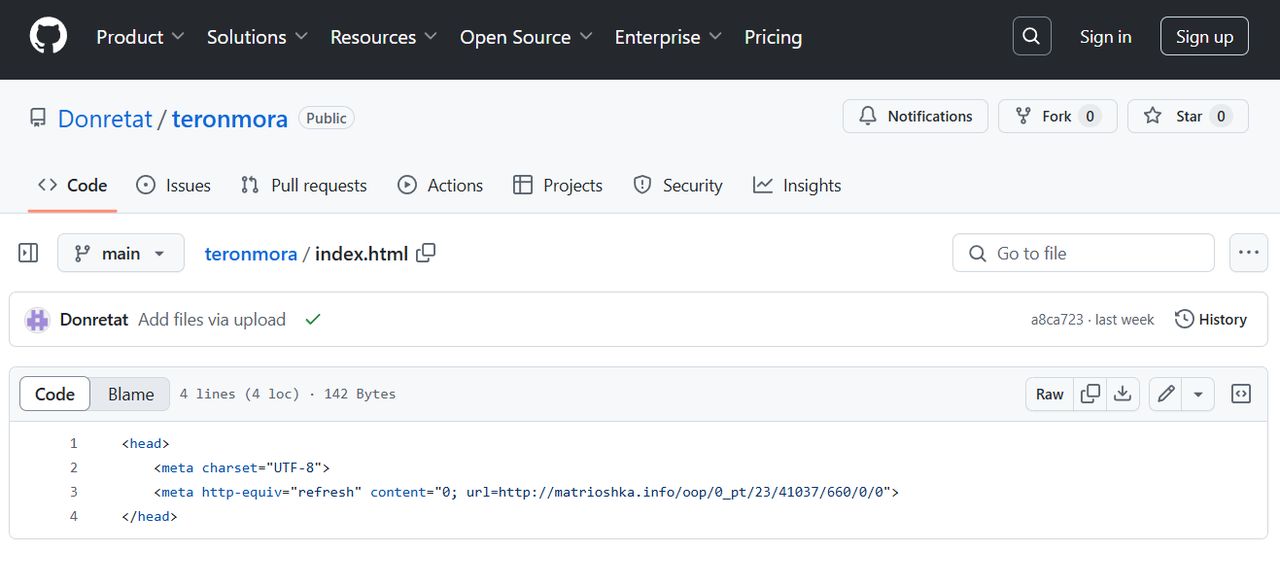Open the three-dots more options button
Screen dimensions: 1280x586
coord(1248,253)
